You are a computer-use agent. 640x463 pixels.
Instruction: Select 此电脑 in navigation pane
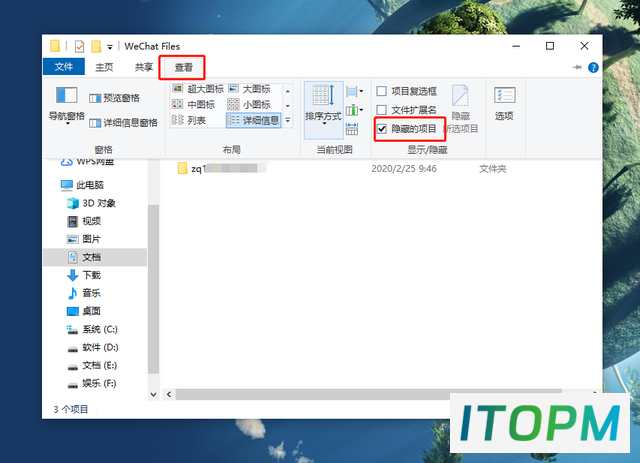pos(82,185)
